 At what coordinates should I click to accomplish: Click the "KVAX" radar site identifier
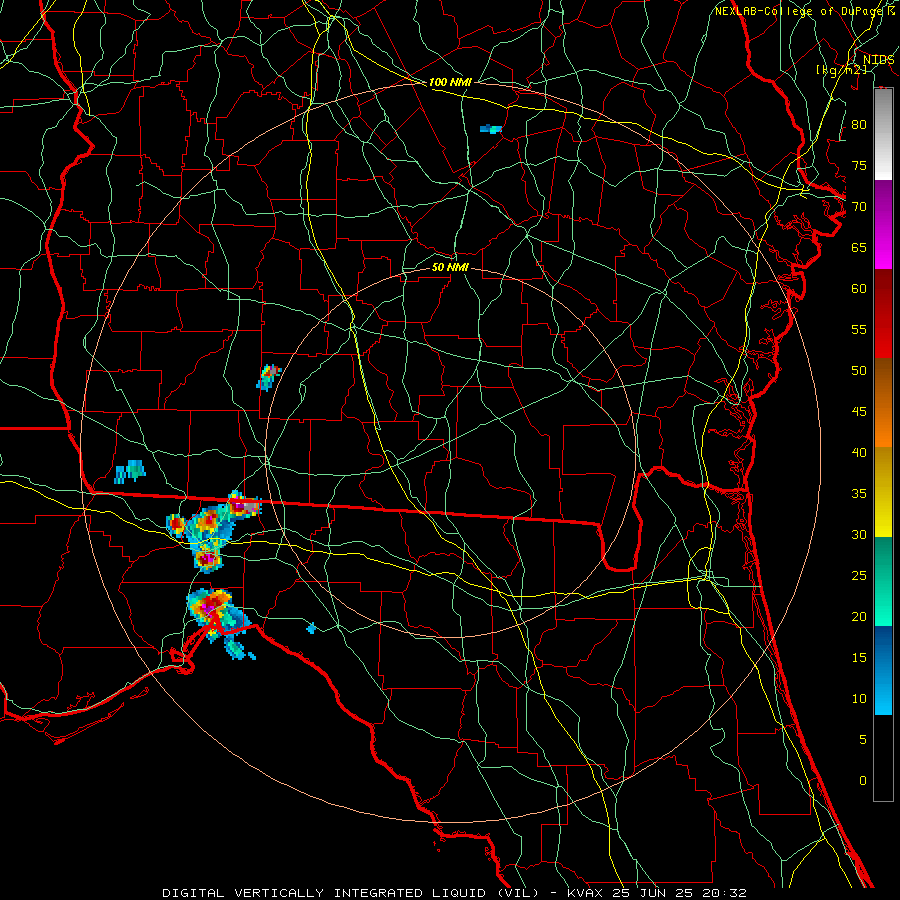584,893
